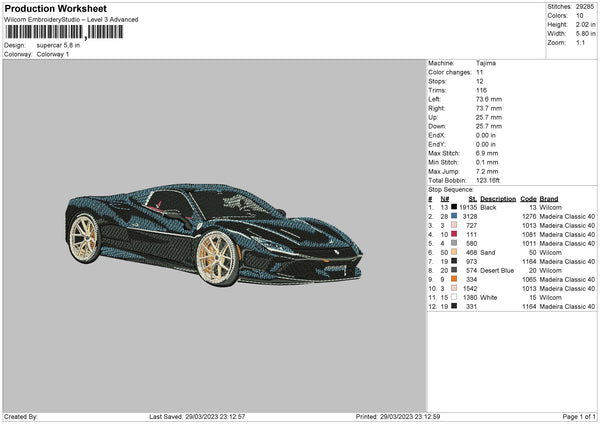Pick the red swatch in stop 4
Viewport: 600px width, 424px height.
coord(453,234)
